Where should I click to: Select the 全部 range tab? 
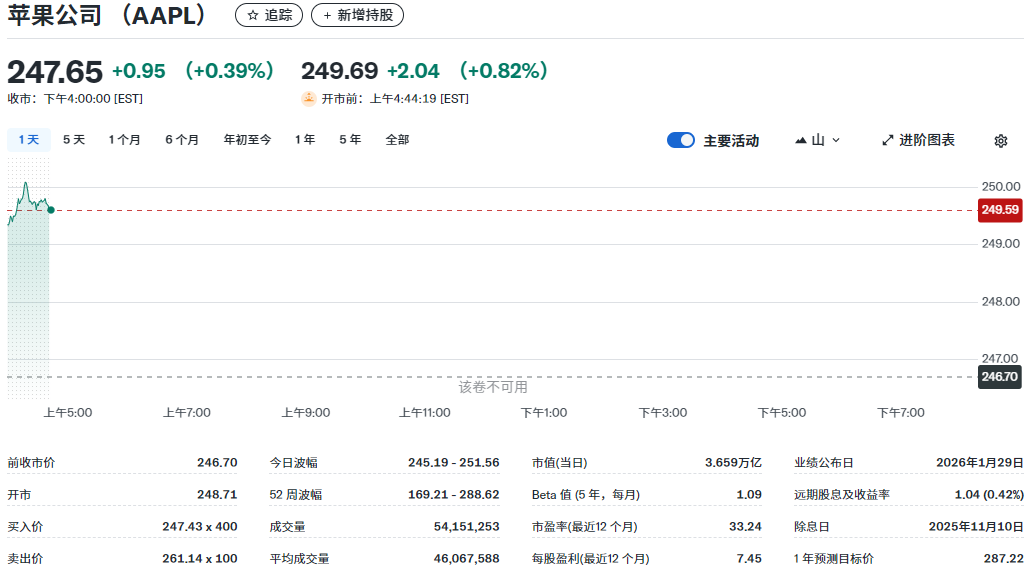pos(397,140)
